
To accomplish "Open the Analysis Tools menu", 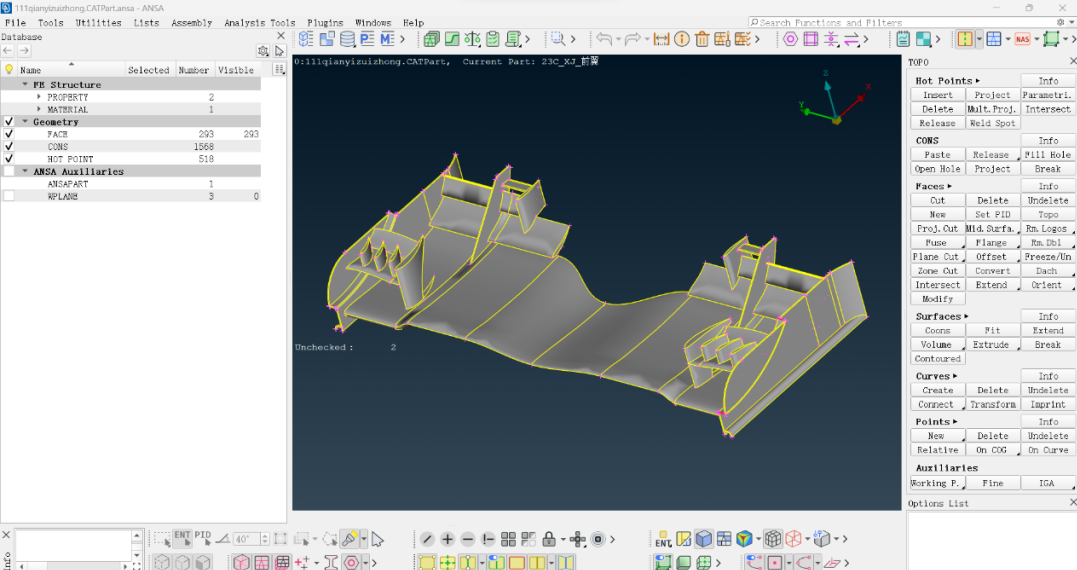I will [x=259, y=22].
